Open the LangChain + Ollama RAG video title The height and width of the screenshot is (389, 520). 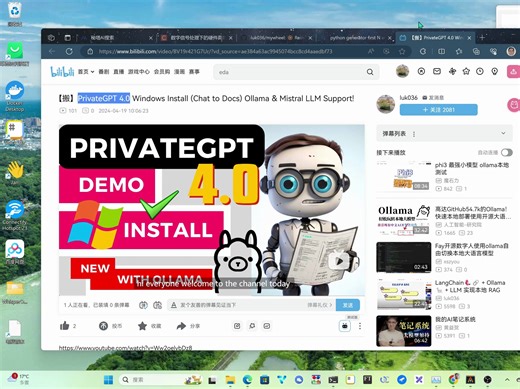pos(470,286)
